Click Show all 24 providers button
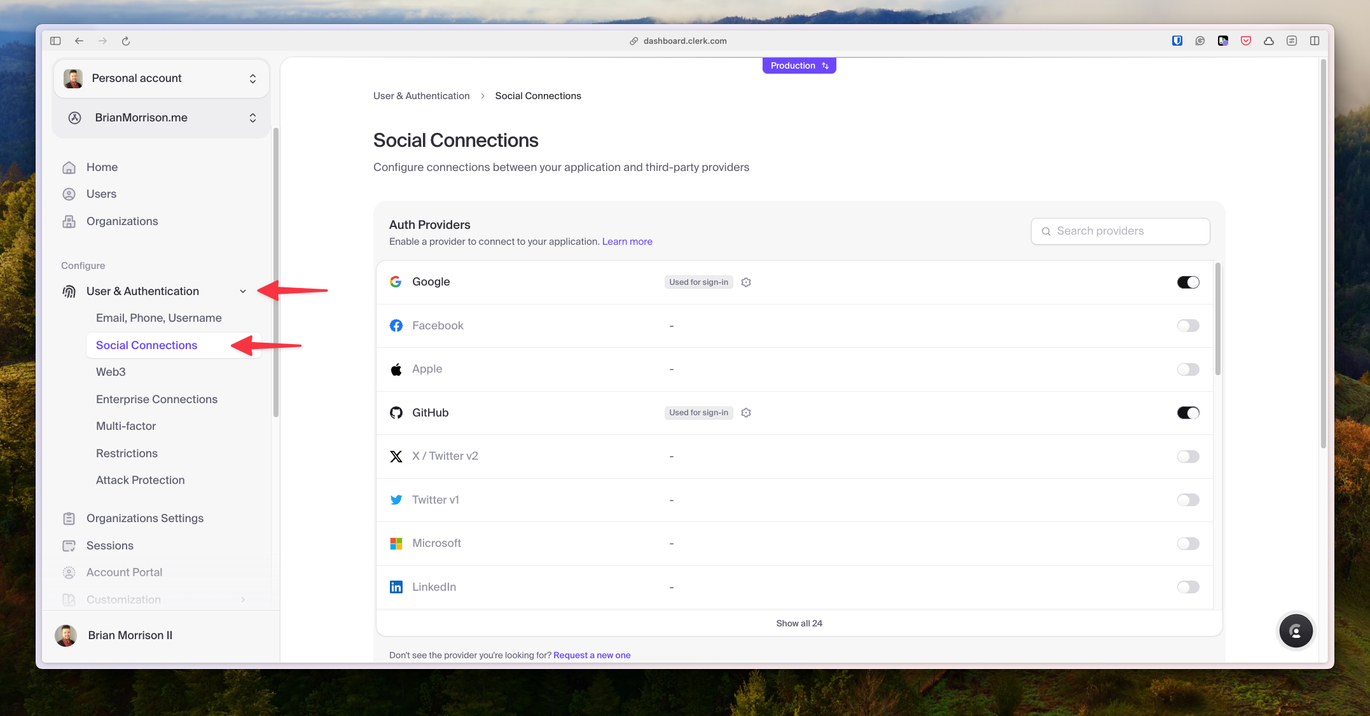The image size is (1370, 716). [799, 623]
